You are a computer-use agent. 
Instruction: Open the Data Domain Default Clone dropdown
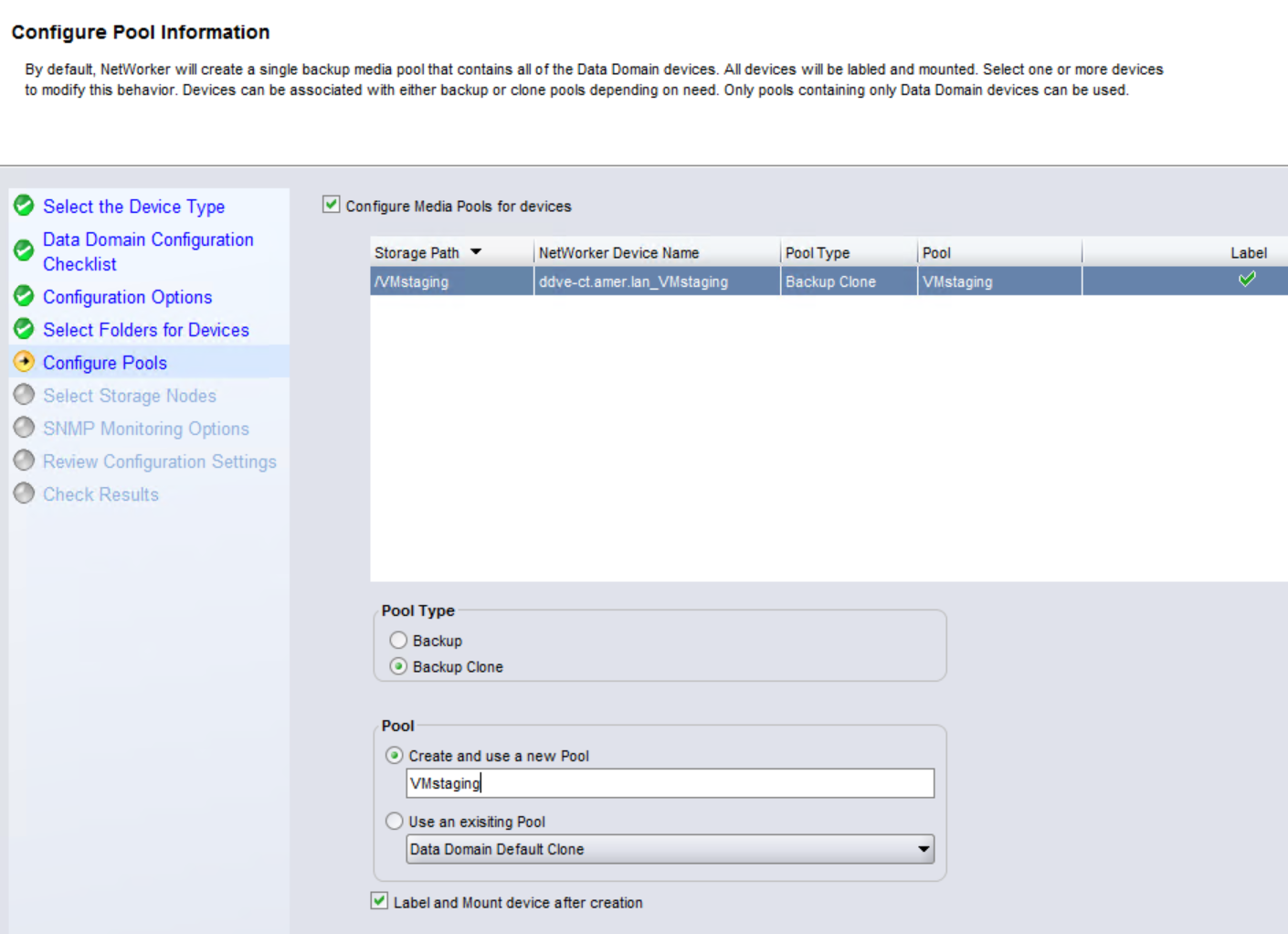(924, 849)
